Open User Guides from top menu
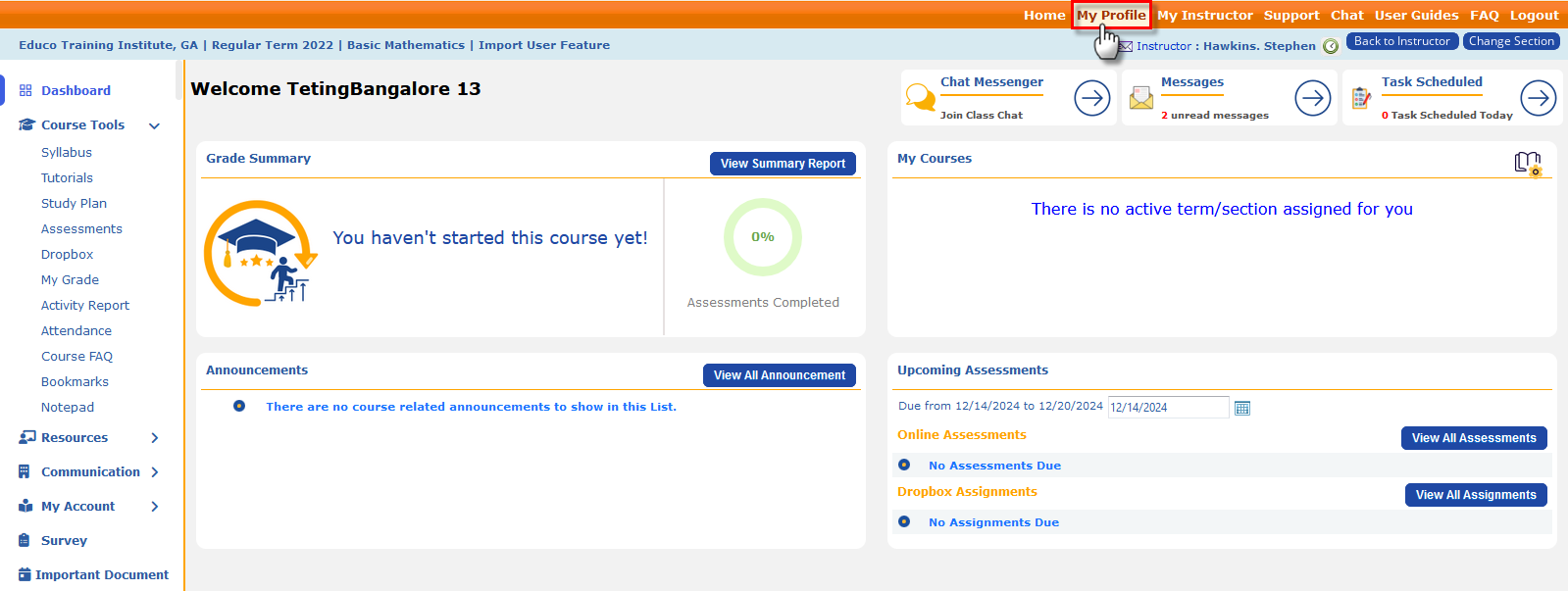This screenshot has height=591, width=1568. [1416, 16]
